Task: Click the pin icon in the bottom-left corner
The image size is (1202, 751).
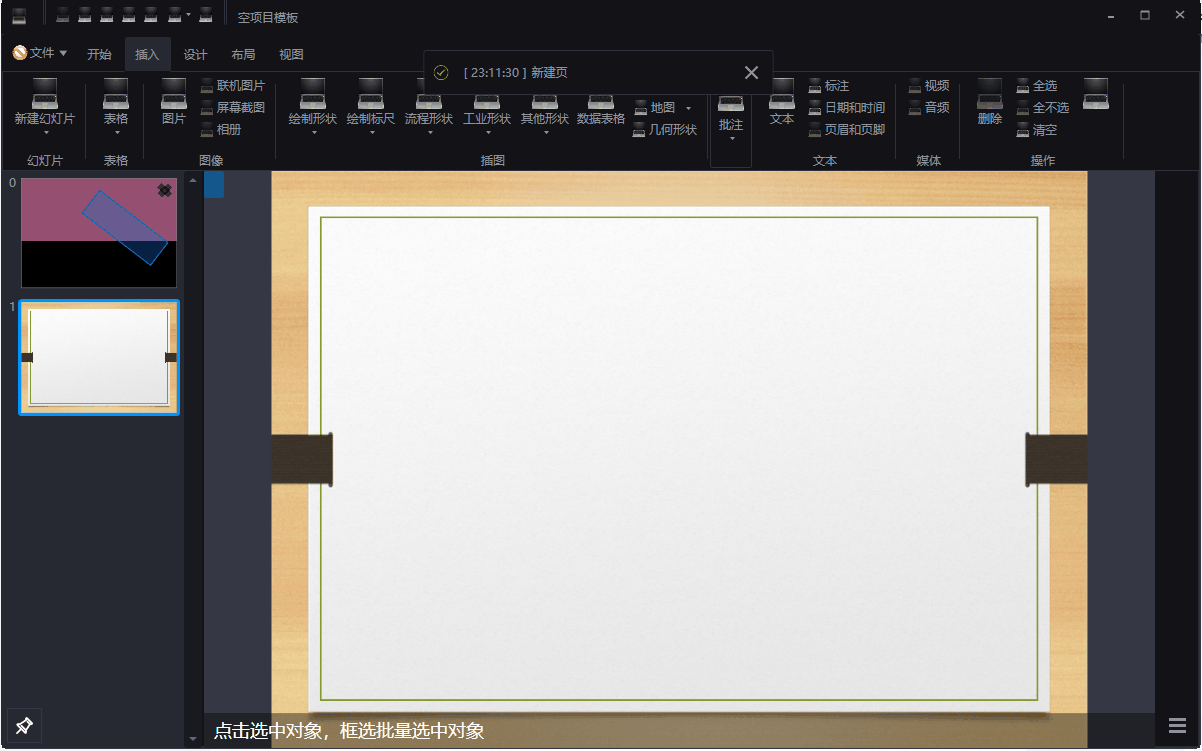Action: pyautogui.click(x=23, y=726)
